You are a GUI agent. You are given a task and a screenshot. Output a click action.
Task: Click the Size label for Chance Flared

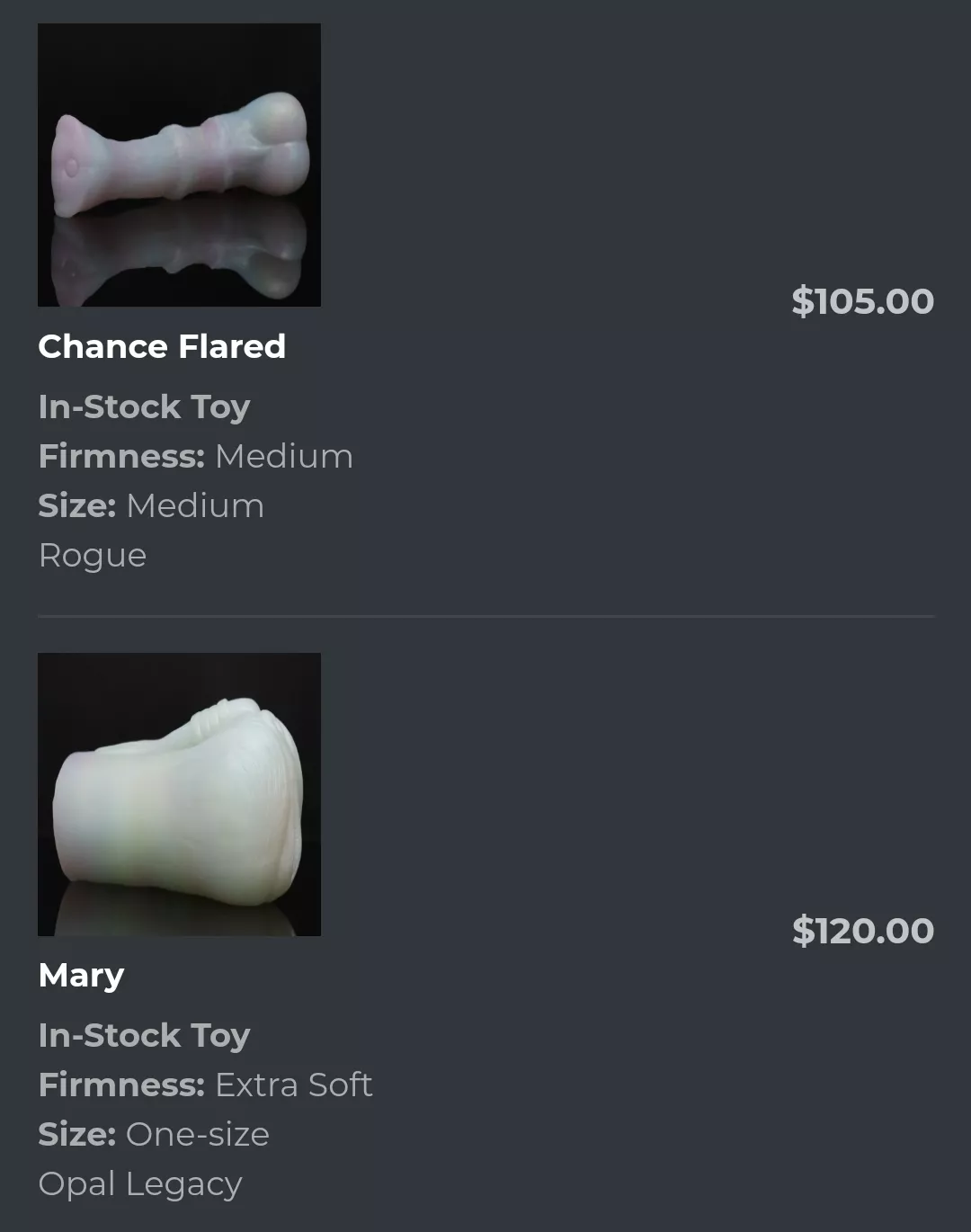[76, 505]
